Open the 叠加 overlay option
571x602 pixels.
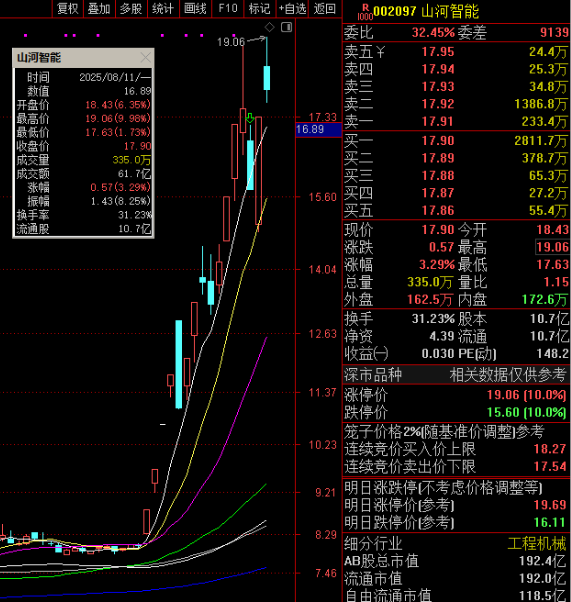(99, 8)
